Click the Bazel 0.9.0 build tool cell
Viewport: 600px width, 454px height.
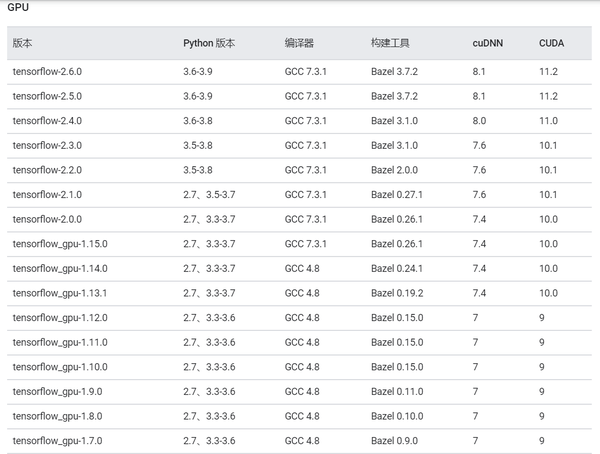(394, 440)
